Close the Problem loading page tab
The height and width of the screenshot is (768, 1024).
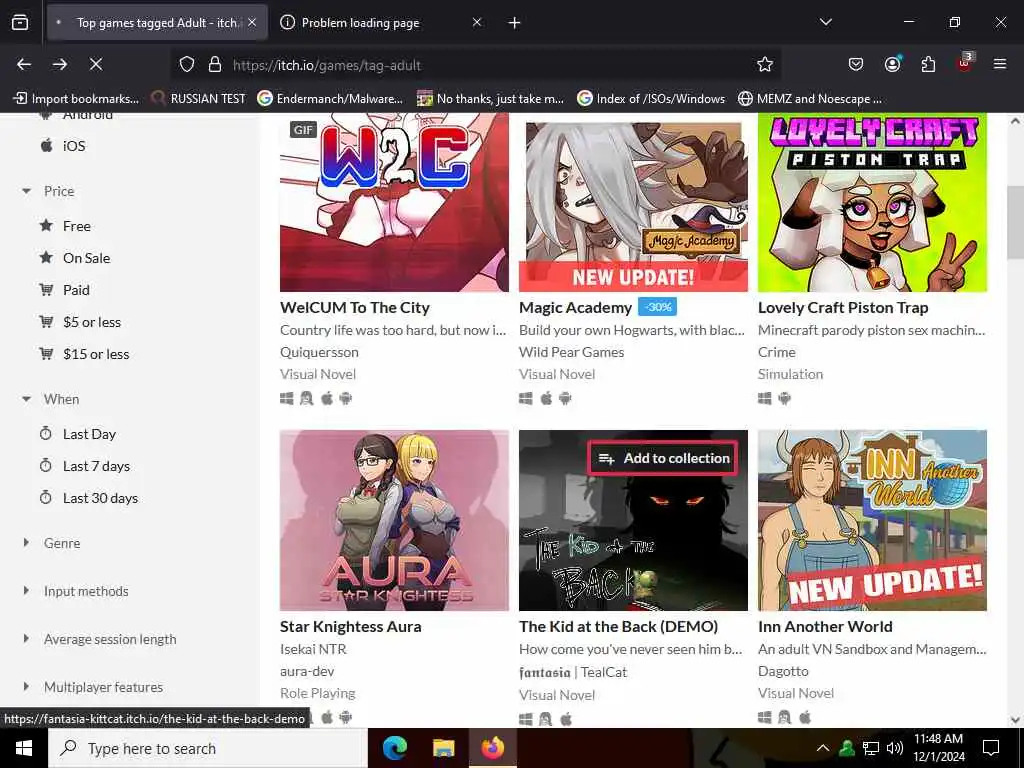click(x=477, y=22)
